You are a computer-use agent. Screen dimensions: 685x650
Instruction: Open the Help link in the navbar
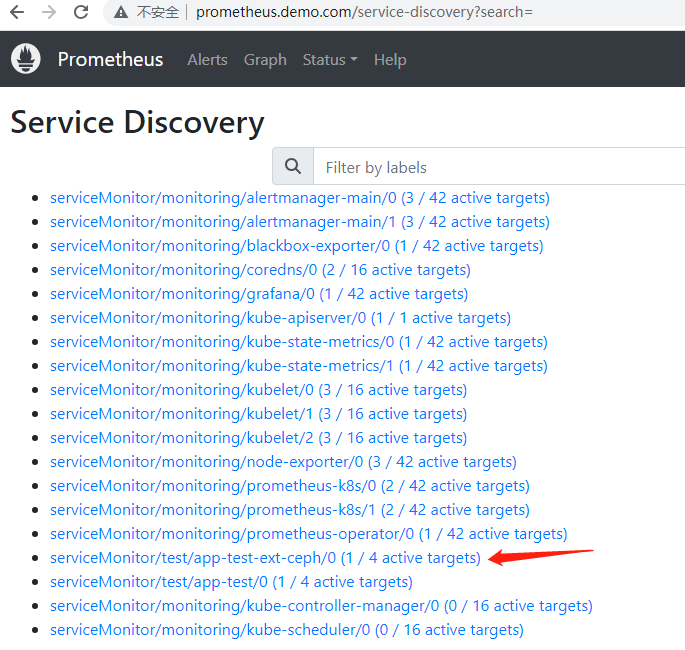(x=390, y=59)
